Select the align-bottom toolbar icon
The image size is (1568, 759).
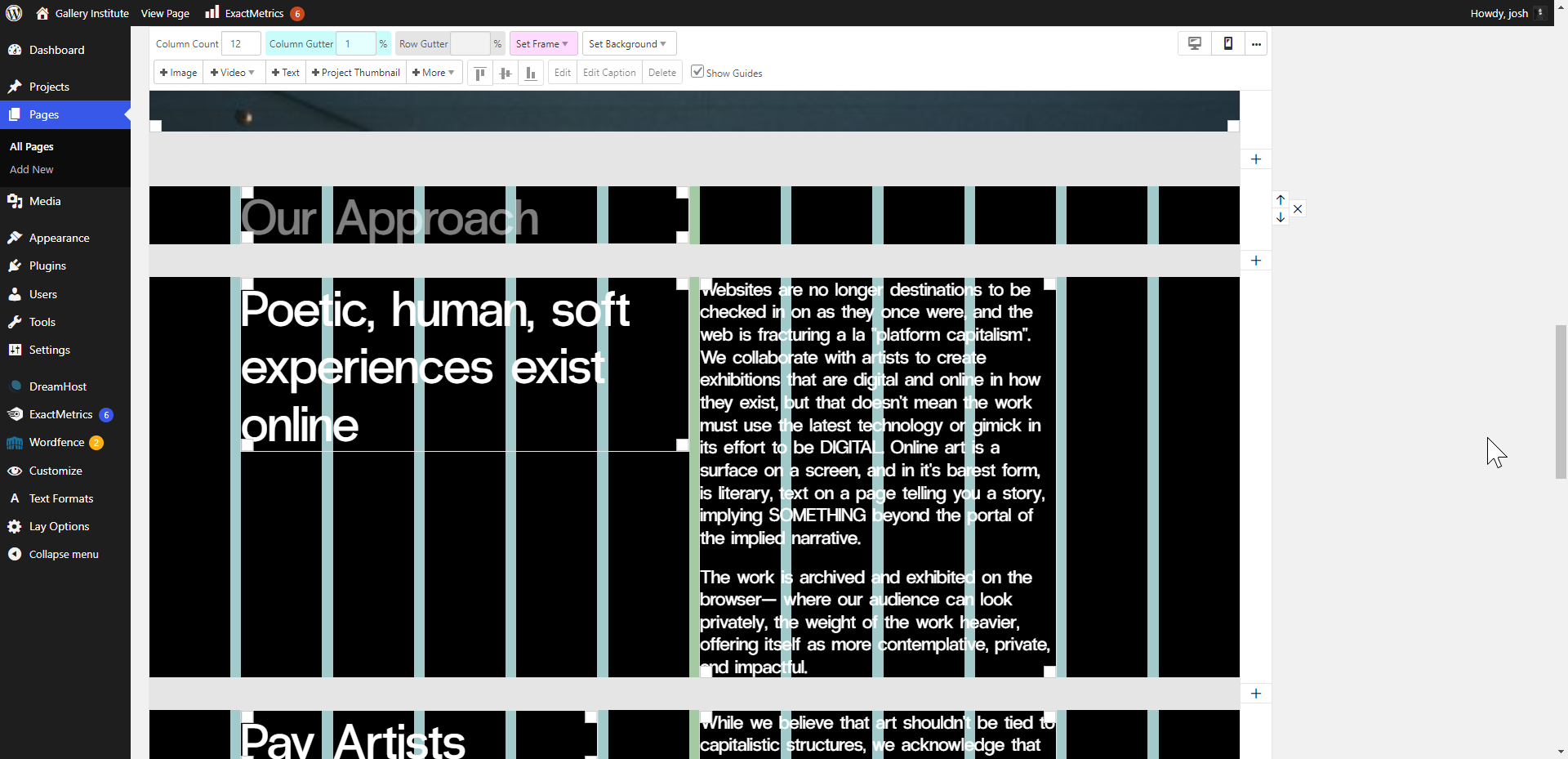pos(530,73)
